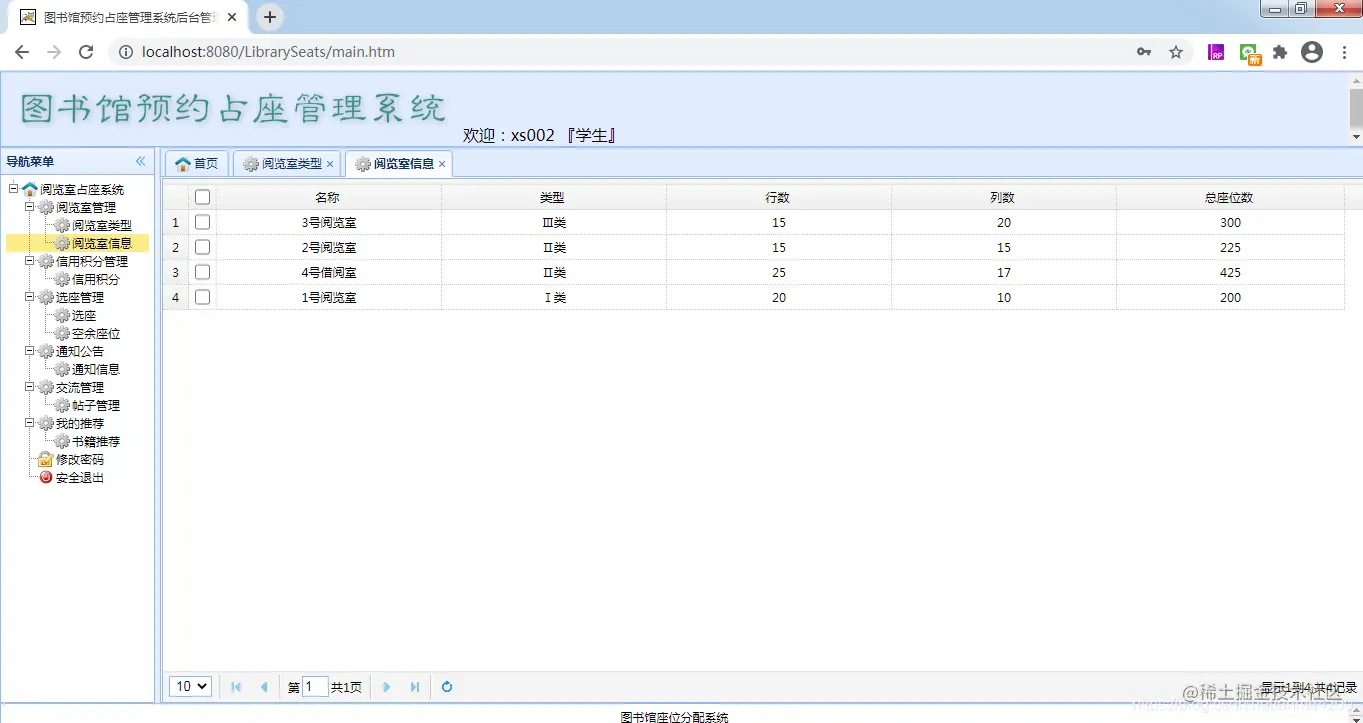
Task: Click the gear icon beside 书籍推荐
Action: tap(62, 442)
